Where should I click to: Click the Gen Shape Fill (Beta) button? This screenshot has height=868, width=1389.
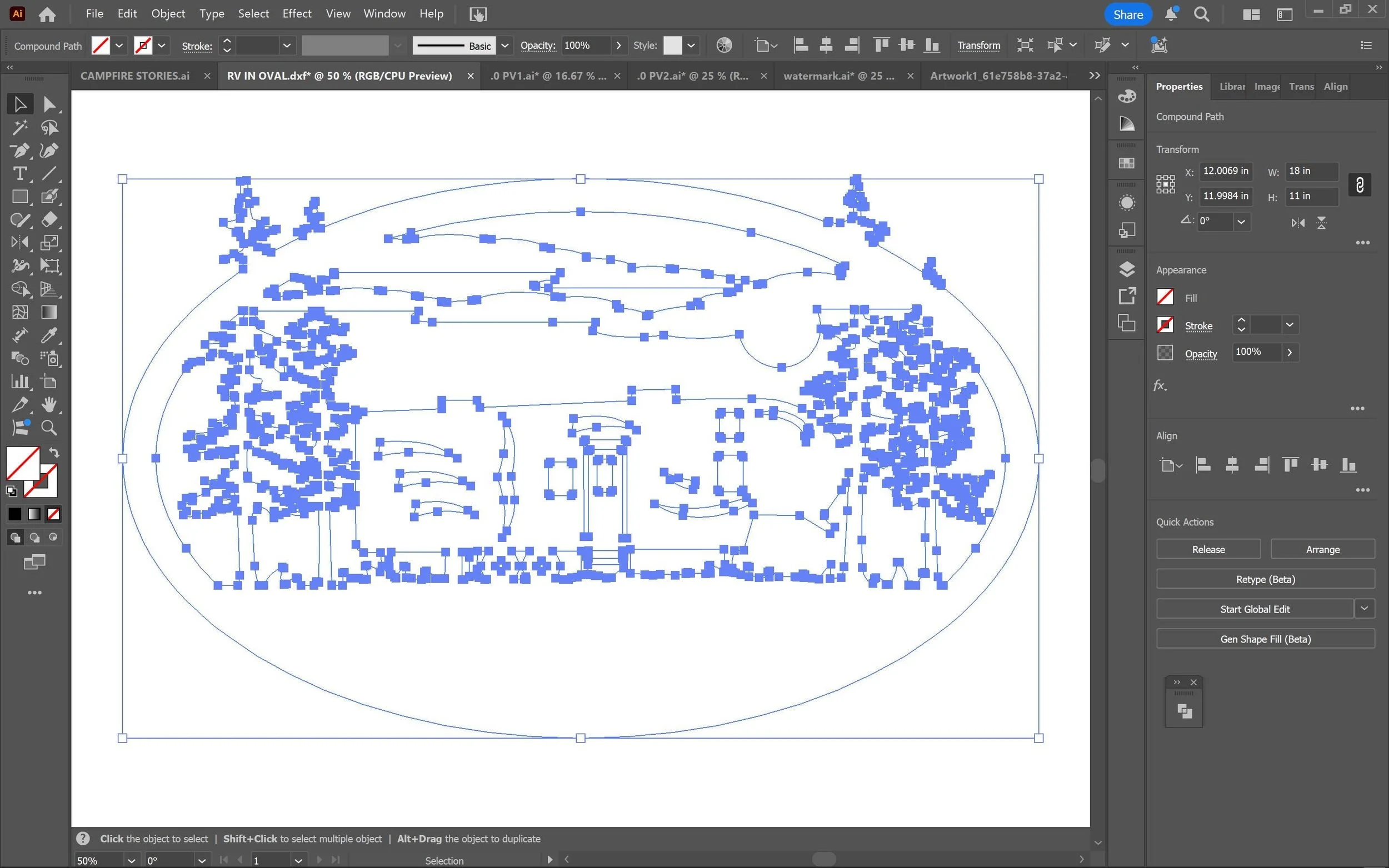coord(1265,639)
